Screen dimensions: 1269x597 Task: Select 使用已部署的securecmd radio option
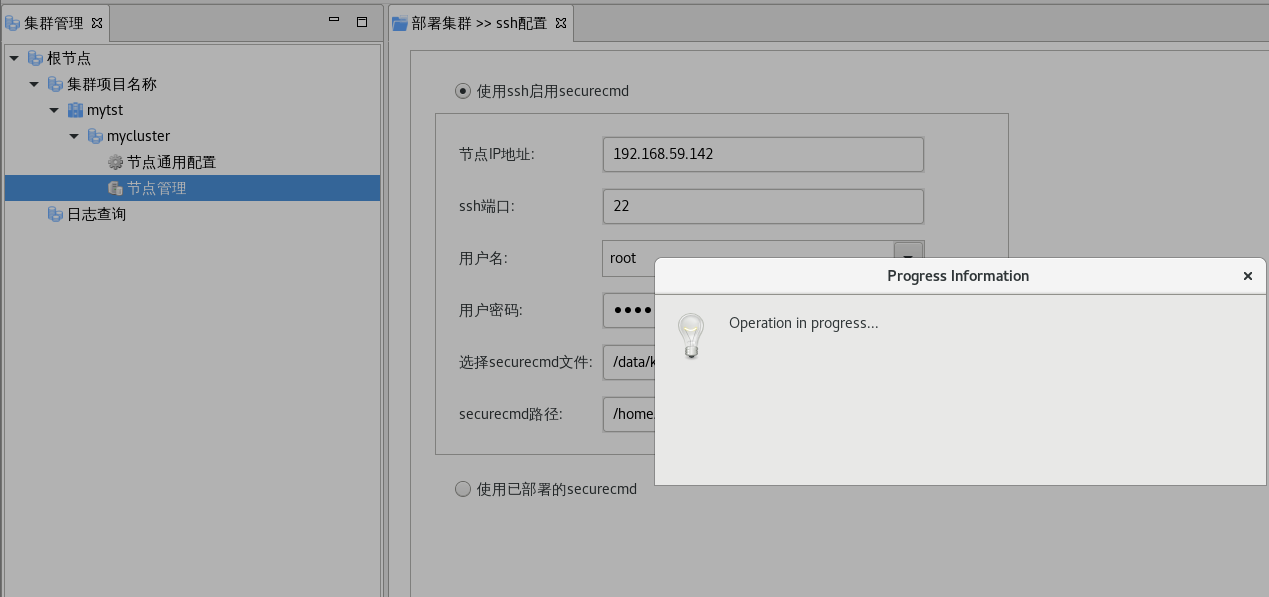click(x=463, y=489)
